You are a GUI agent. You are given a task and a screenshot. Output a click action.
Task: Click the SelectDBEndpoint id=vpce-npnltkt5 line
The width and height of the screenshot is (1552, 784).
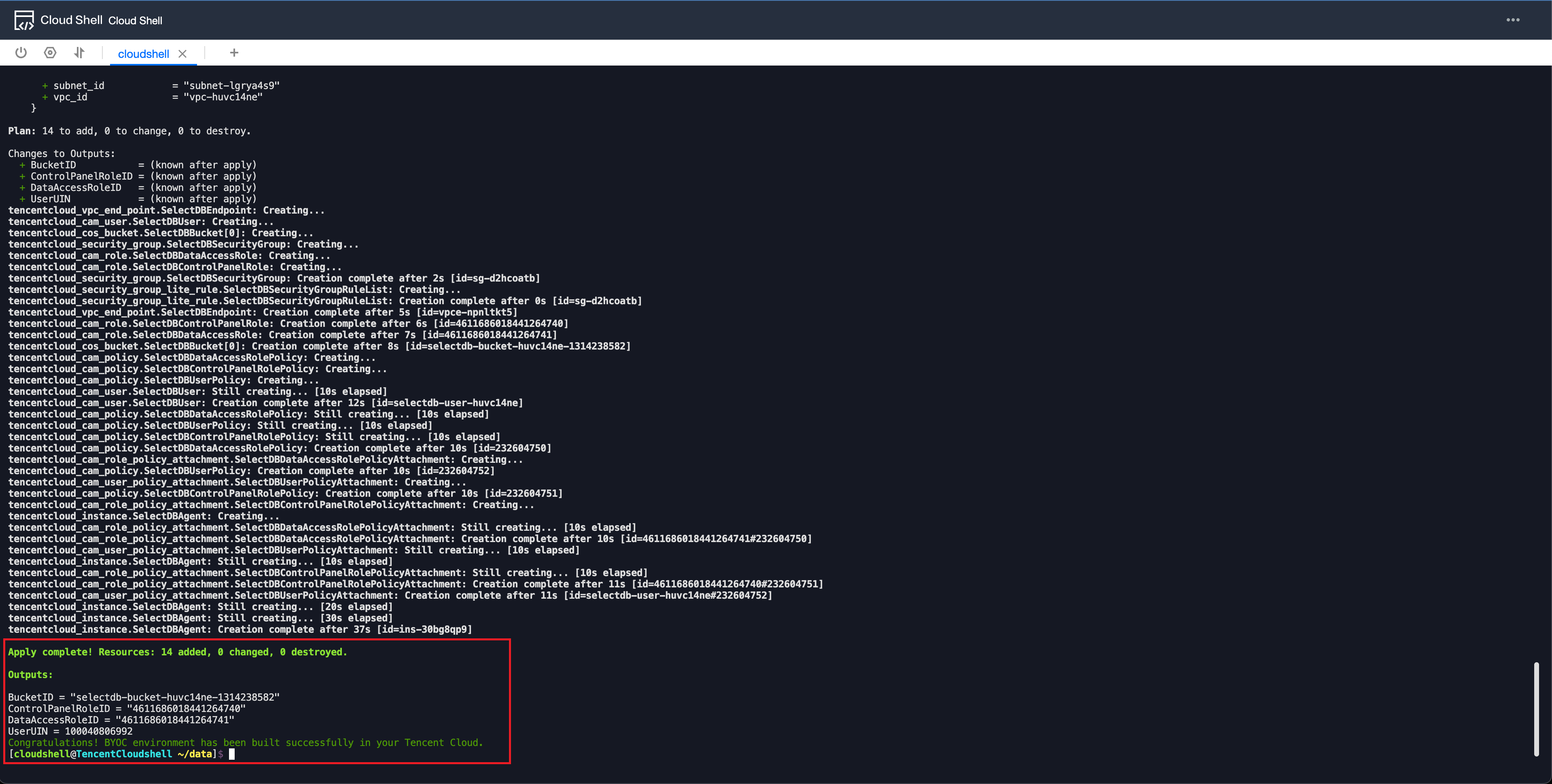click(x=263, y=312)
